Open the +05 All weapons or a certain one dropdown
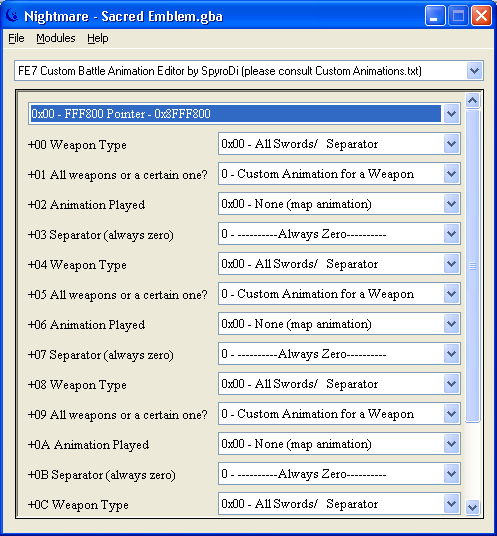The image size is (497, 536). point(451,294)
